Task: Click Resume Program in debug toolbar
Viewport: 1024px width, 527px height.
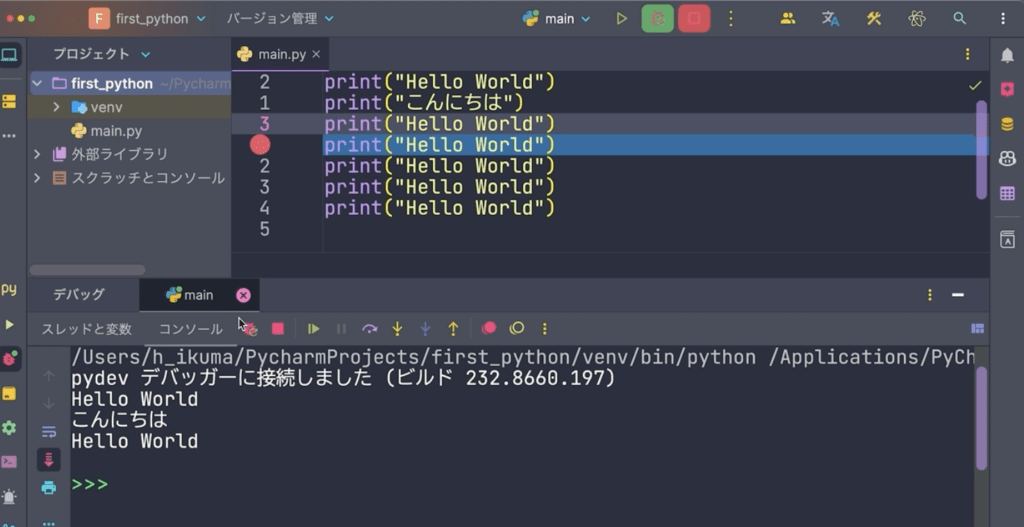Action: [313, 328]
